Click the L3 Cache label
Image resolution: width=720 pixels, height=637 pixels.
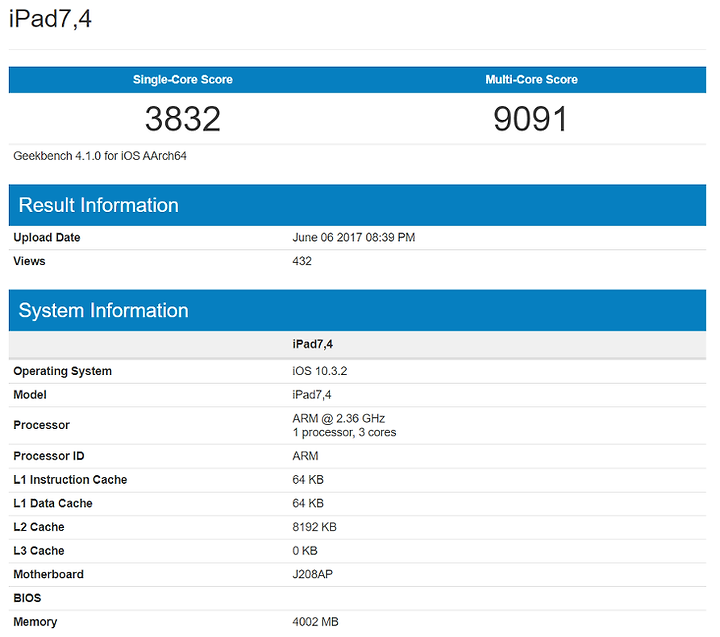39,551
